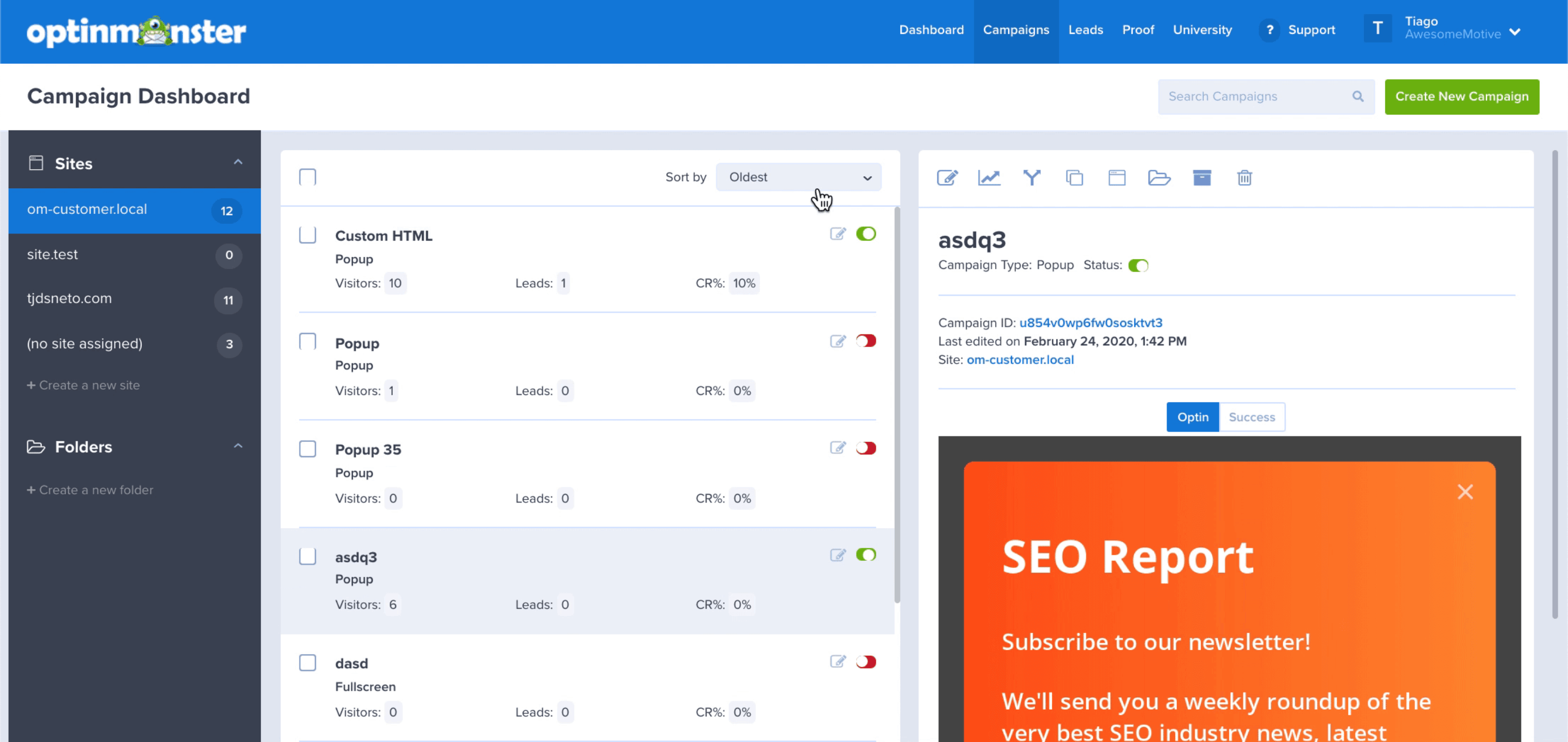Expand the Sites section in sidebar
Image resolution: width=1568 pixels, height=742 pixels.
click(x=238, y=162)
